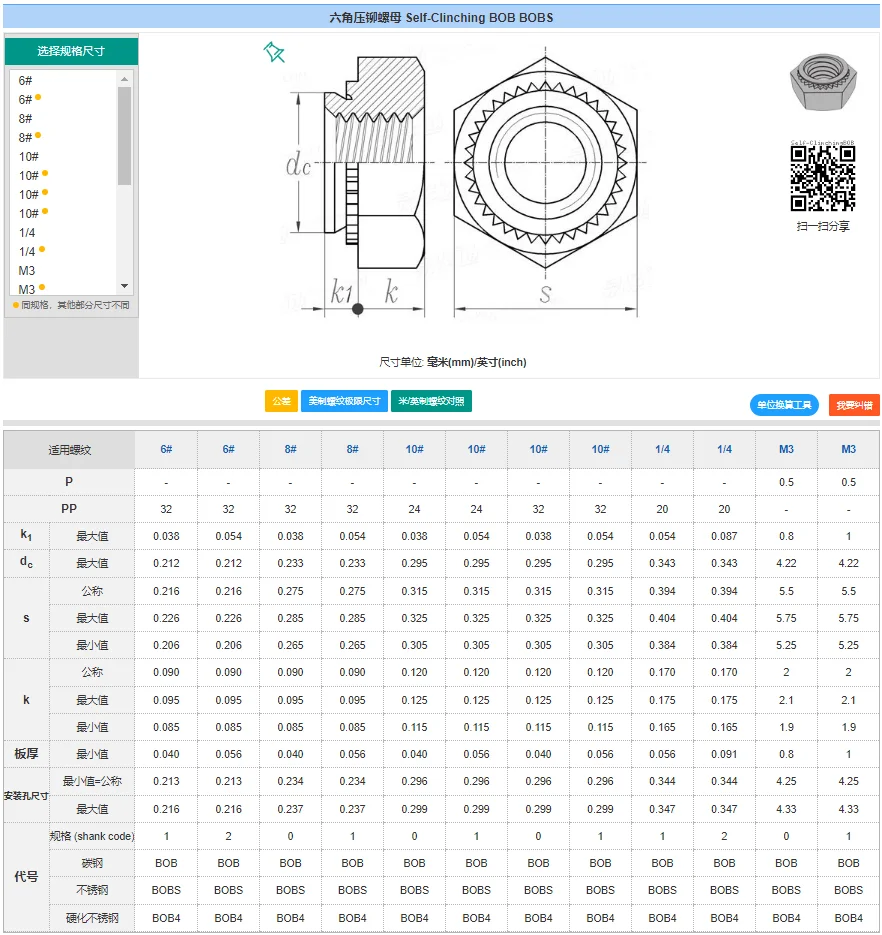Open the 单位换算工具 unit converter
This screenshot has width=882, height=935.
point(784,405)
